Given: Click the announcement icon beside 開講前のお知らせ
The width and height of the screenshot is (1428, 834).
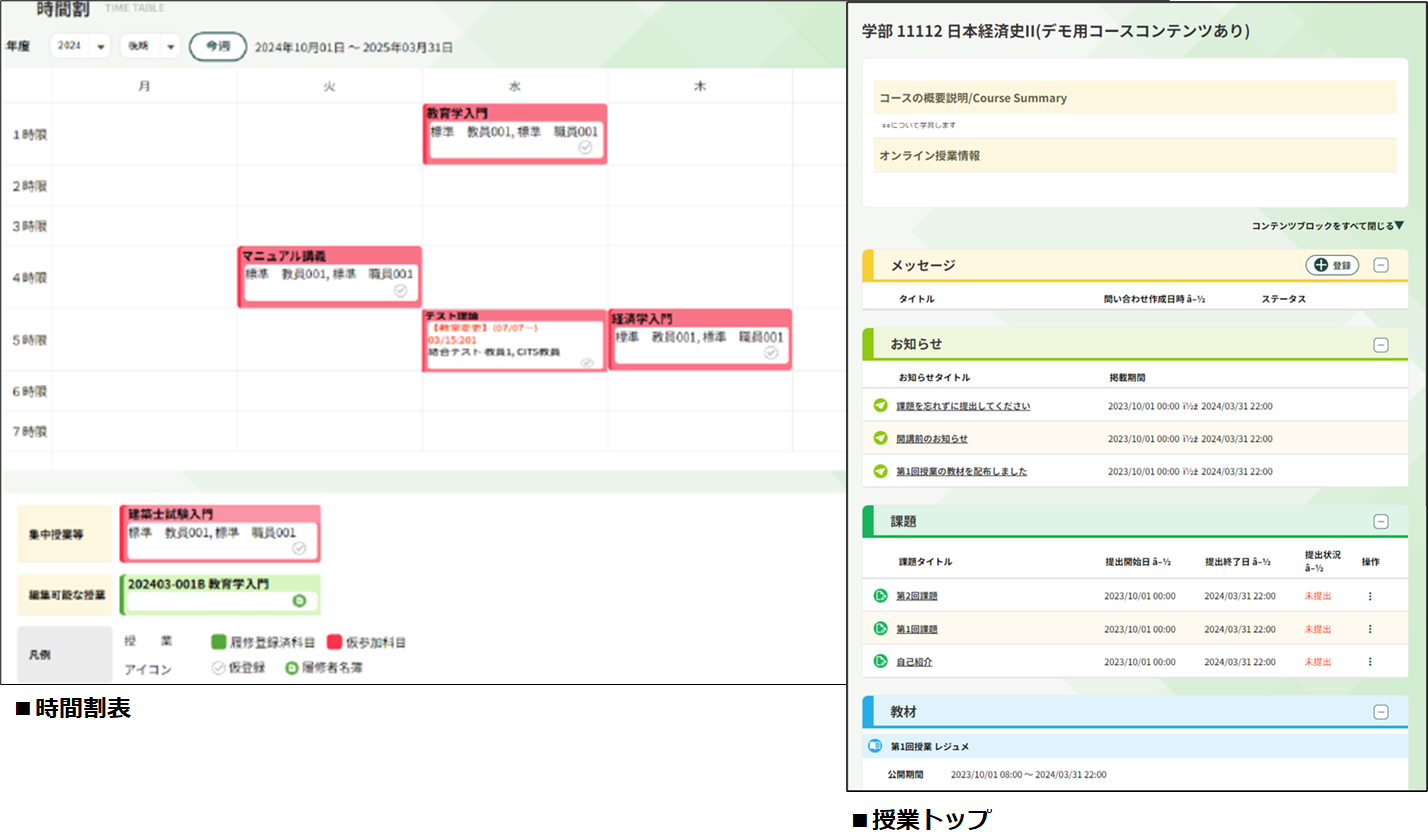Looking at the screenshot, I should 880,438.
